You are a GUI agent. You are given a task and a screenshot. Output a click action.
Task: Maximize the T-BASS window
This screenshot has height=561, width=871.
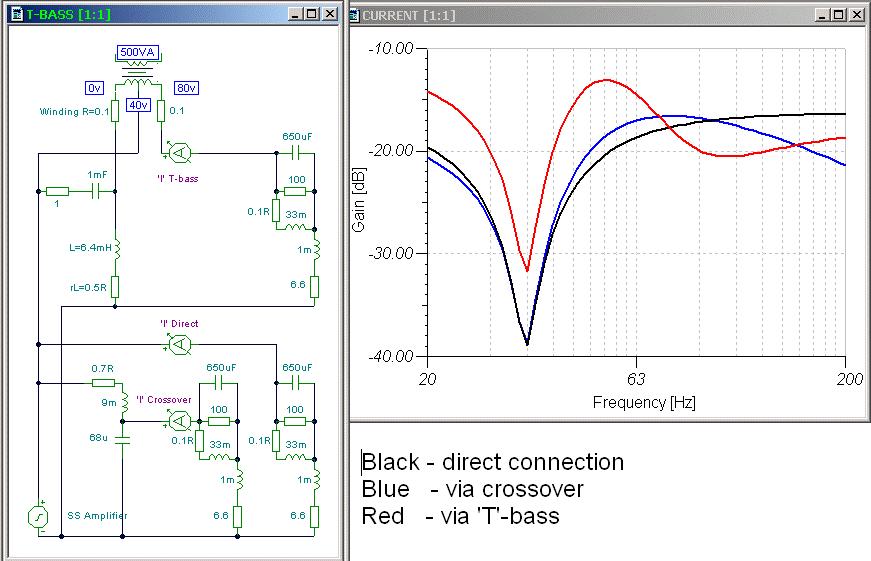coord(313,14)
